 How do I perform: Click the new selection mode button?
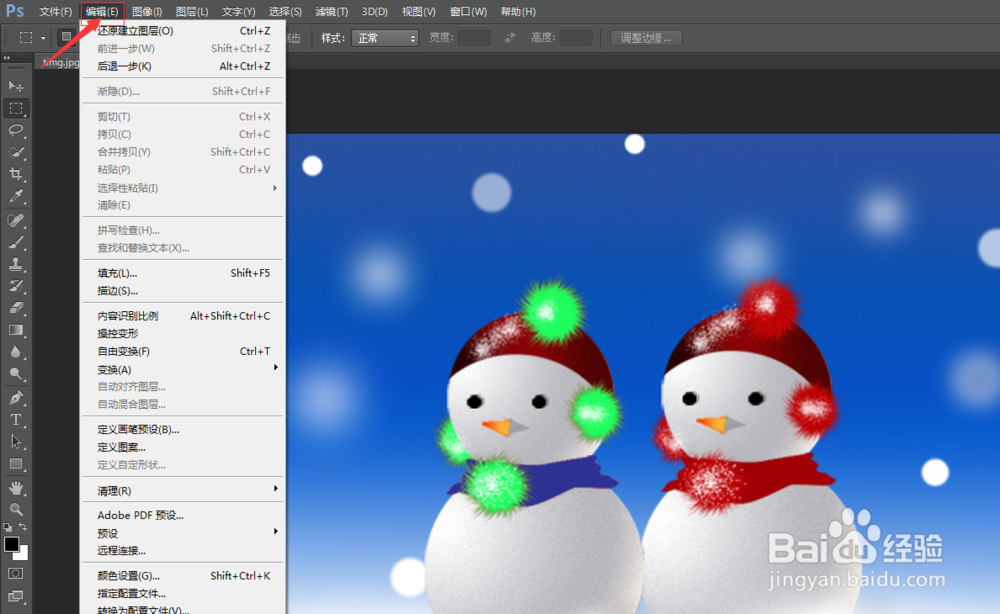66,38
